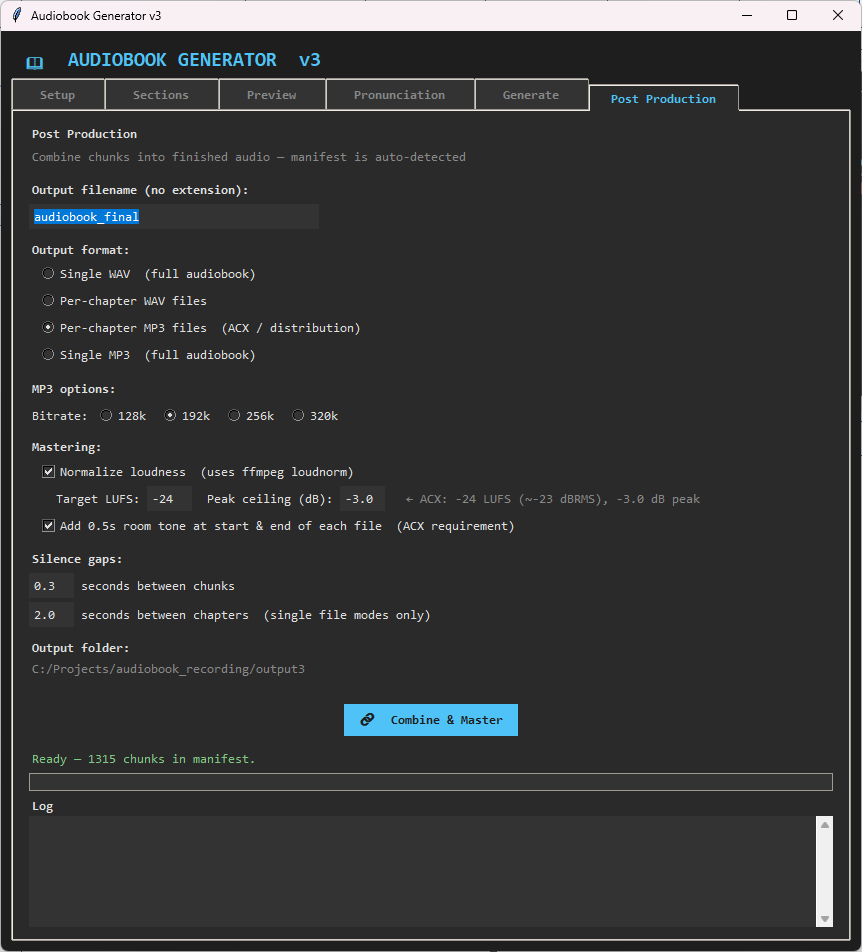Click the Log scrollbar up arrow

825,824
